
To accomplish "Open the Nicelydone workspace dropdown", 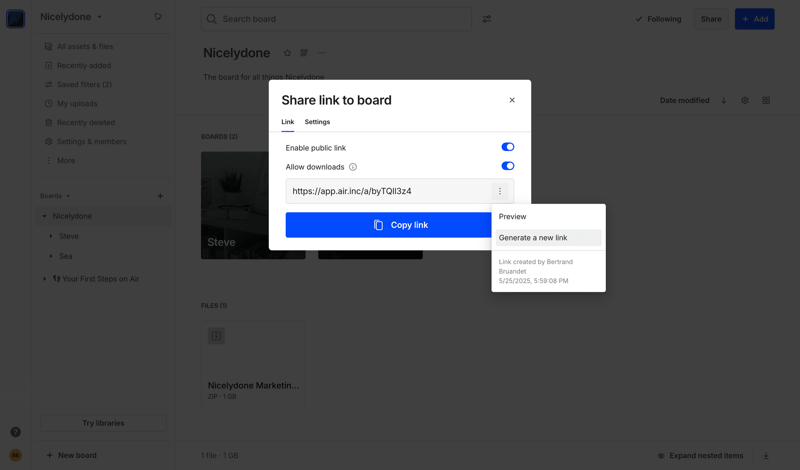I will pos(71,17).
